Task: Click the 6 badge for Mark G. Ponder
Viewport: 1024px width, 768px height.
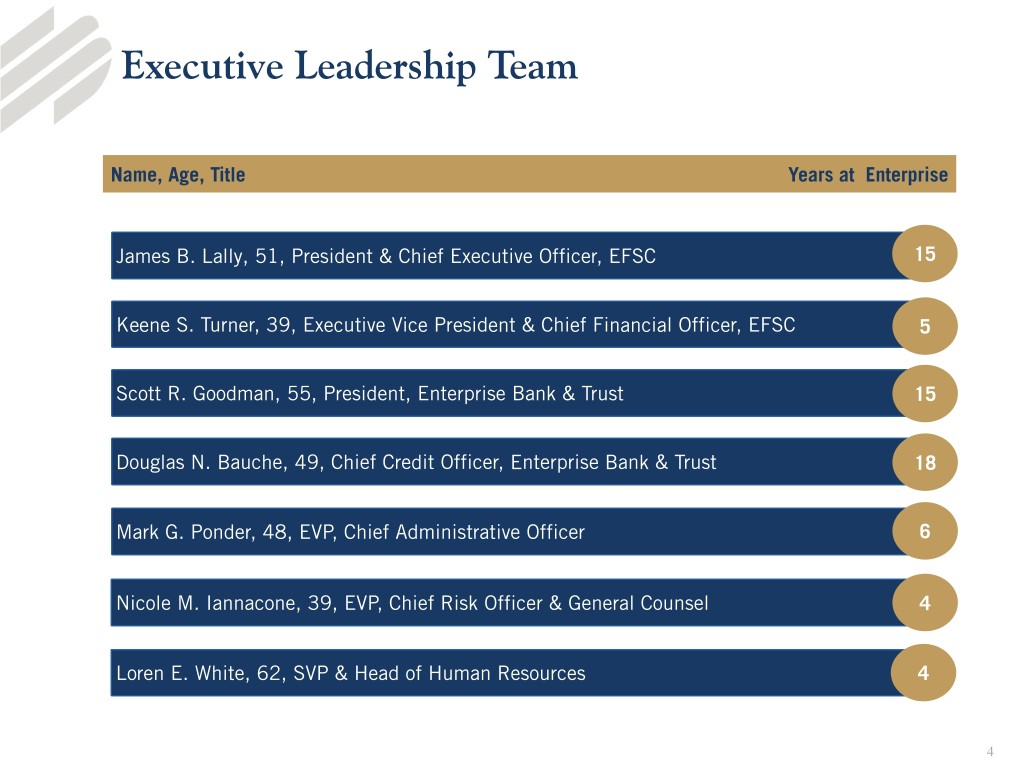Action: 926,532
